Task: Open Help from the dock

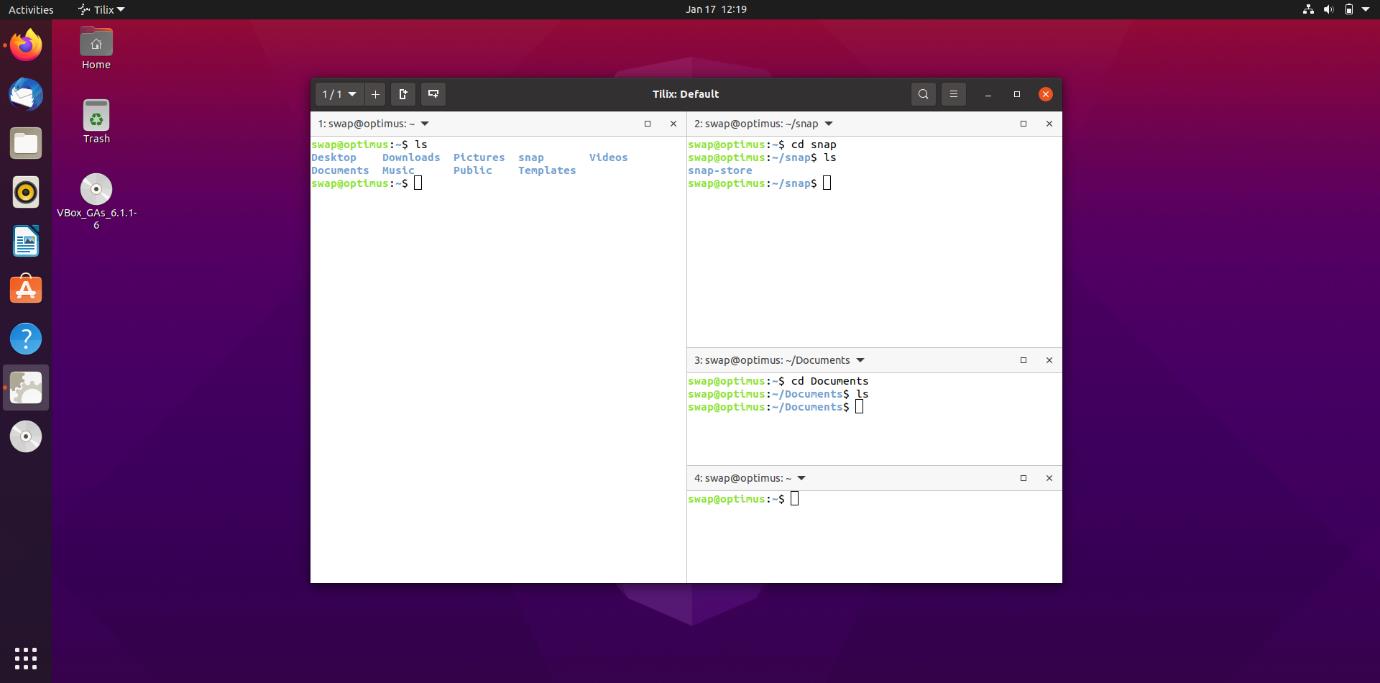Action: click(x=26, y=339)
